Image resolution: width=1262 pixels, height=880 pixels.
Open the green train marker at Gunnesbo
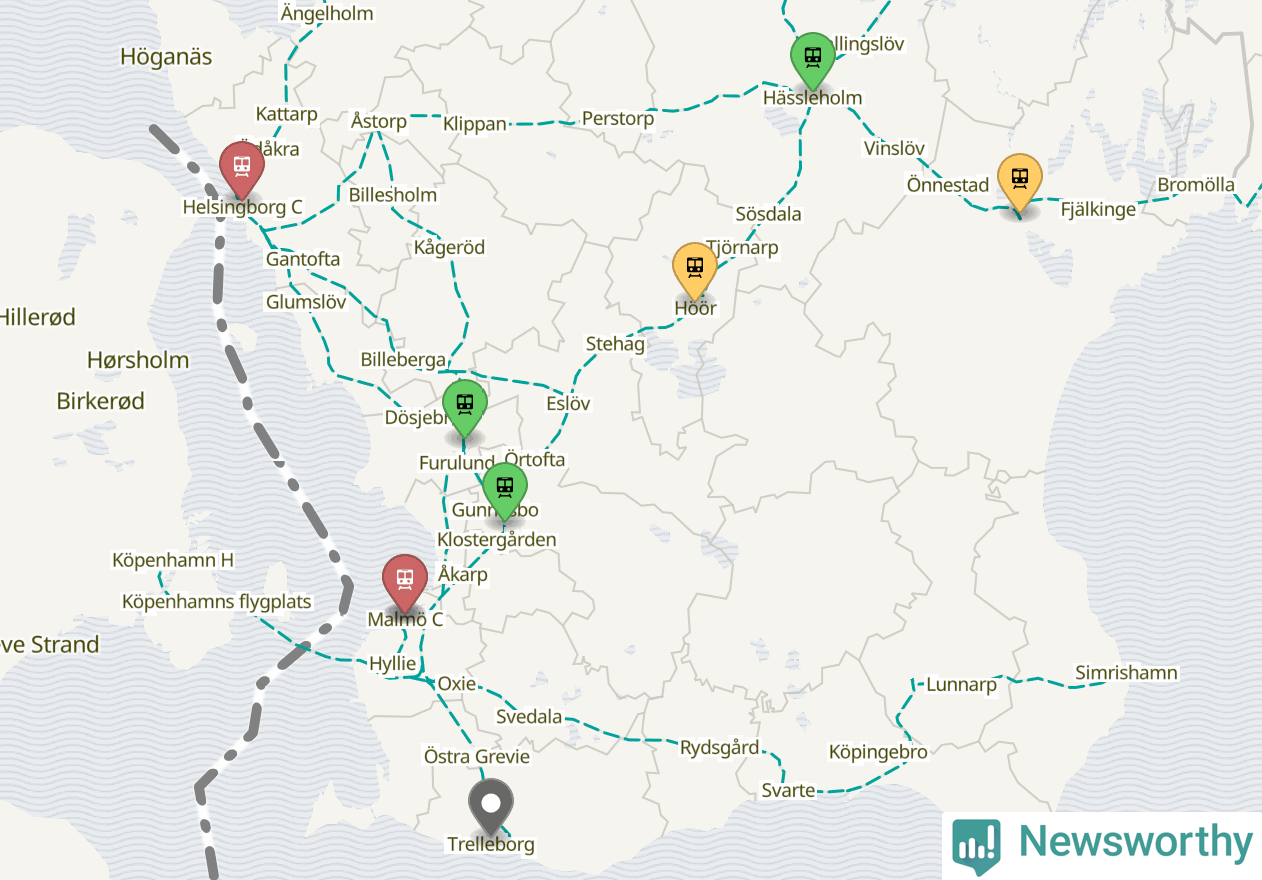click(505, 490)
